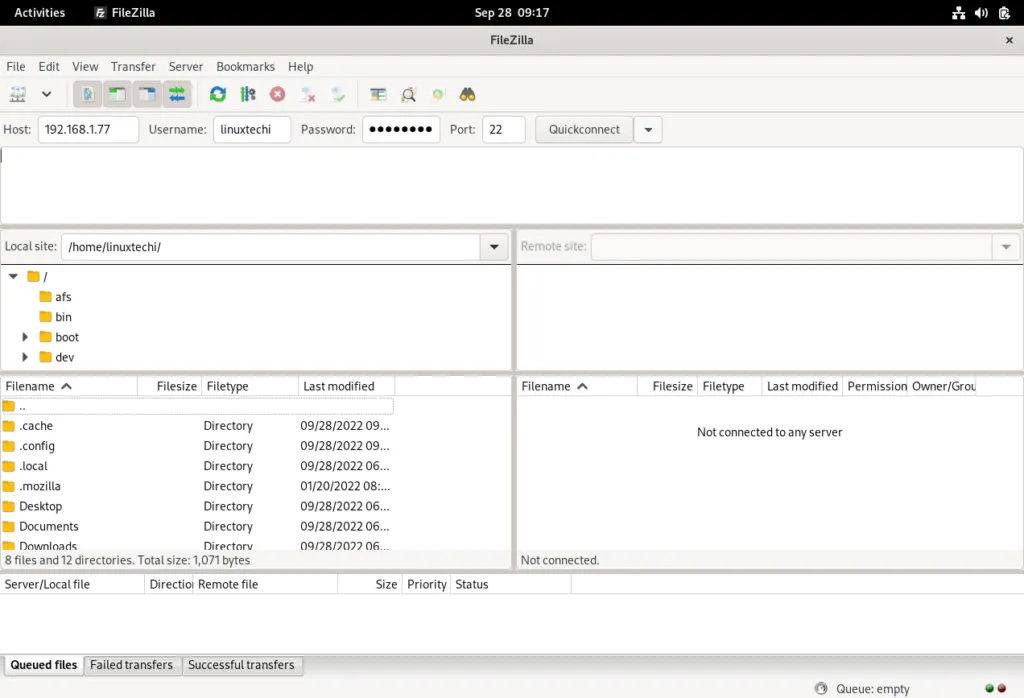Select the Documents directory
1024x698 pixels.
197,527
